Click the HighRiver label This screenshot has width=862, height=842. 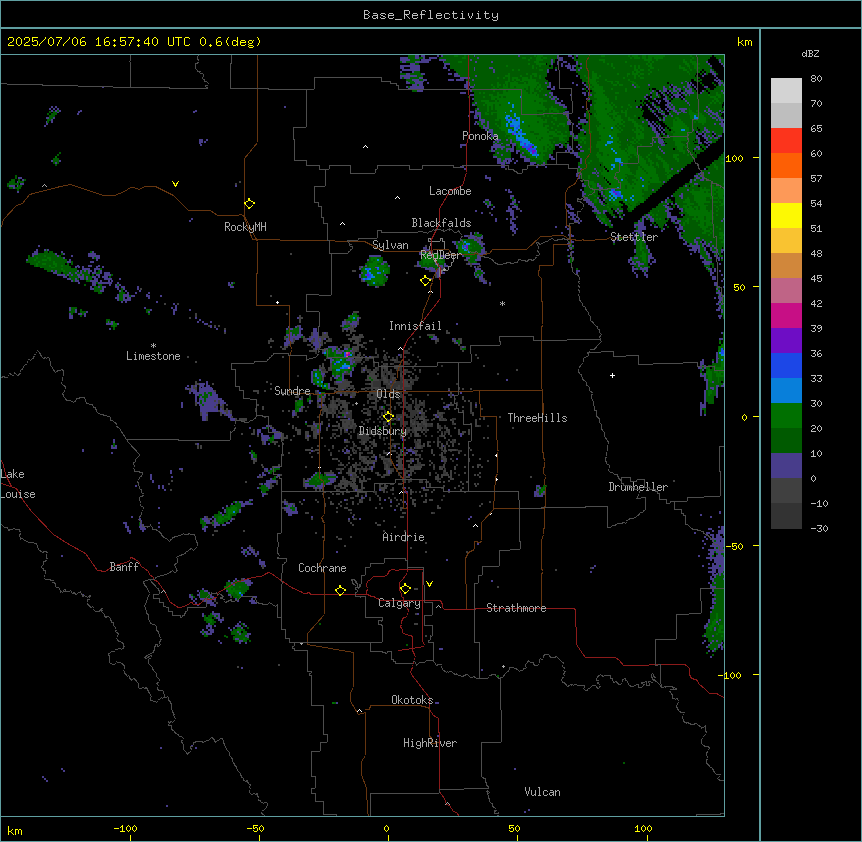click(x=430, y=743)
